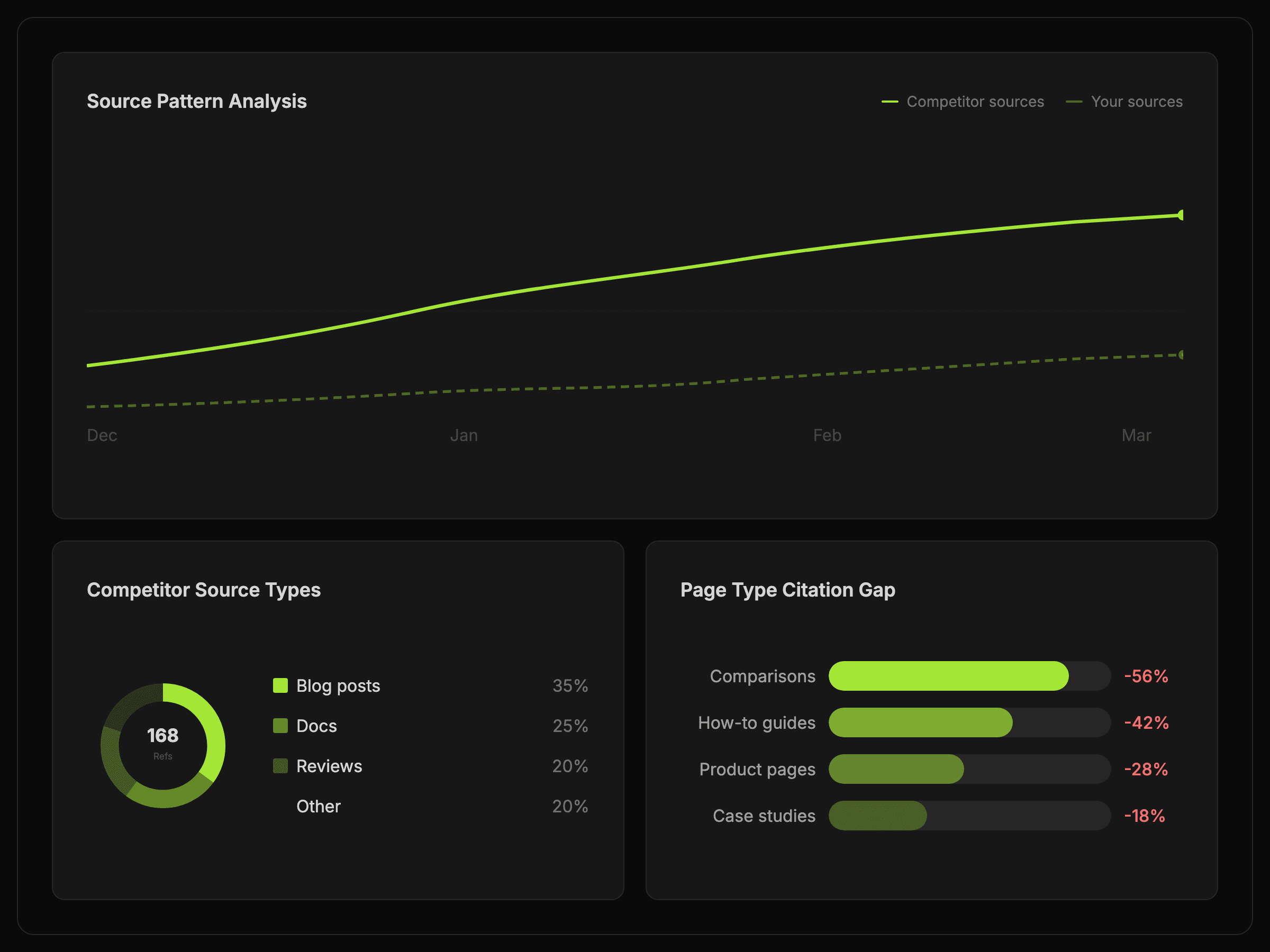Select the Product pages gap bar

point(896,769)
